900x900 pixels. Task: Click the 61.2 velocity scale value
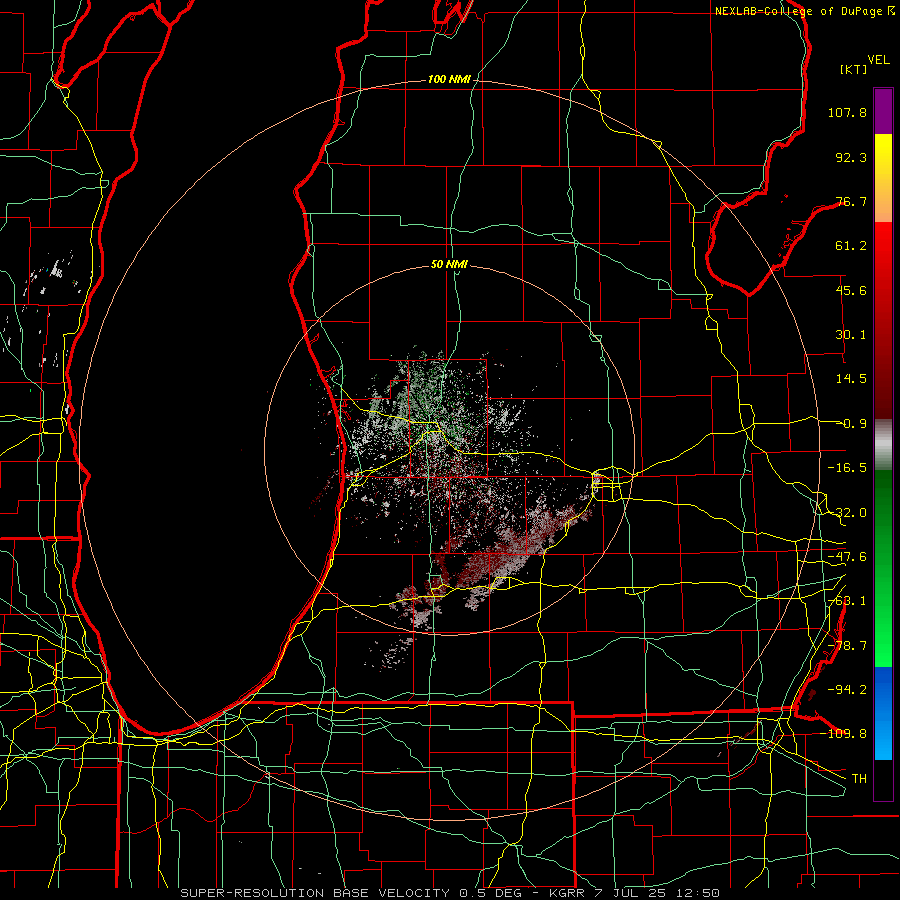(x=851, y=246)
